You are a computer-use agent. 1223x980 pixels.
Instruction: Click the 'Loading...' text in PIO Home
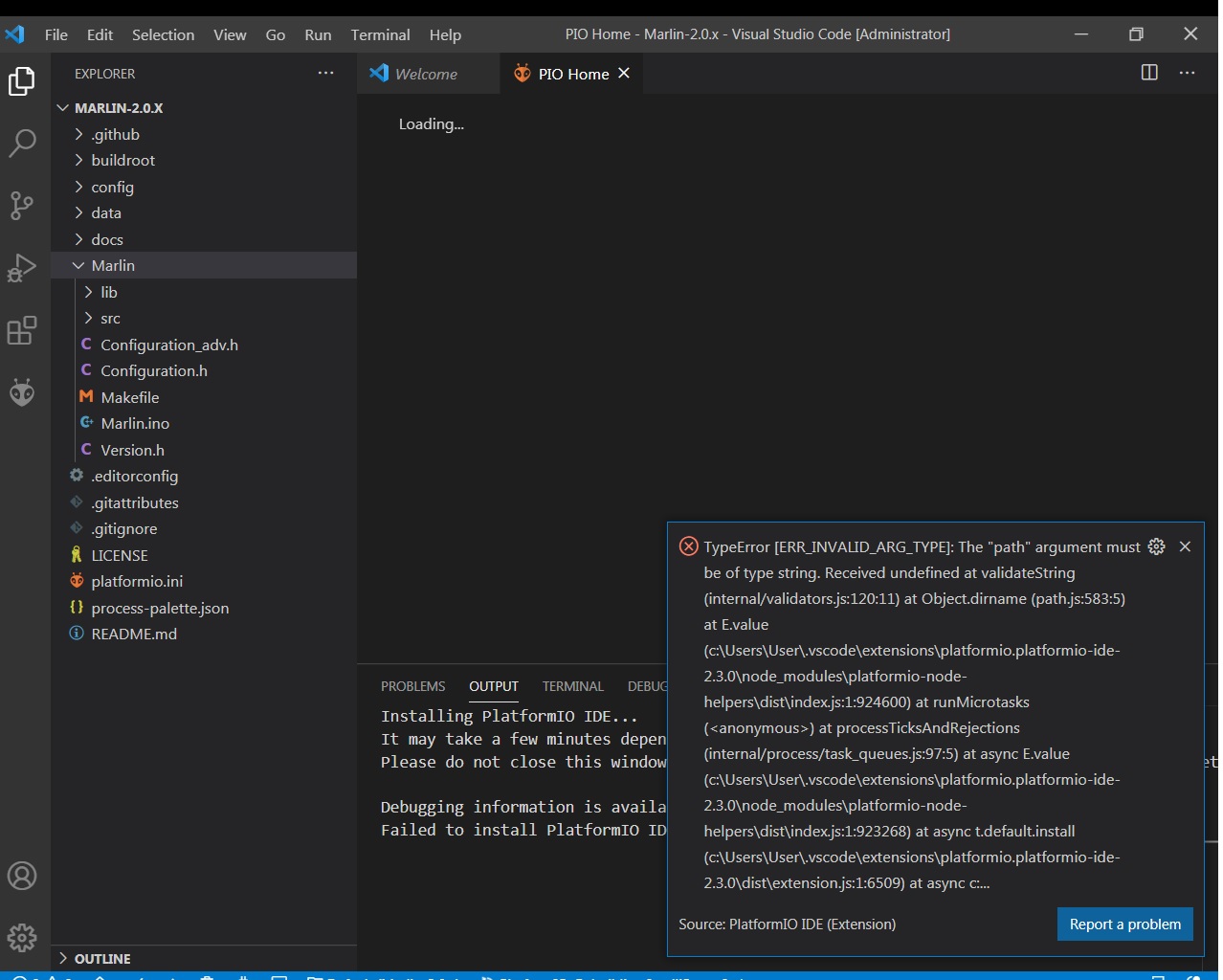click(432, 124)
